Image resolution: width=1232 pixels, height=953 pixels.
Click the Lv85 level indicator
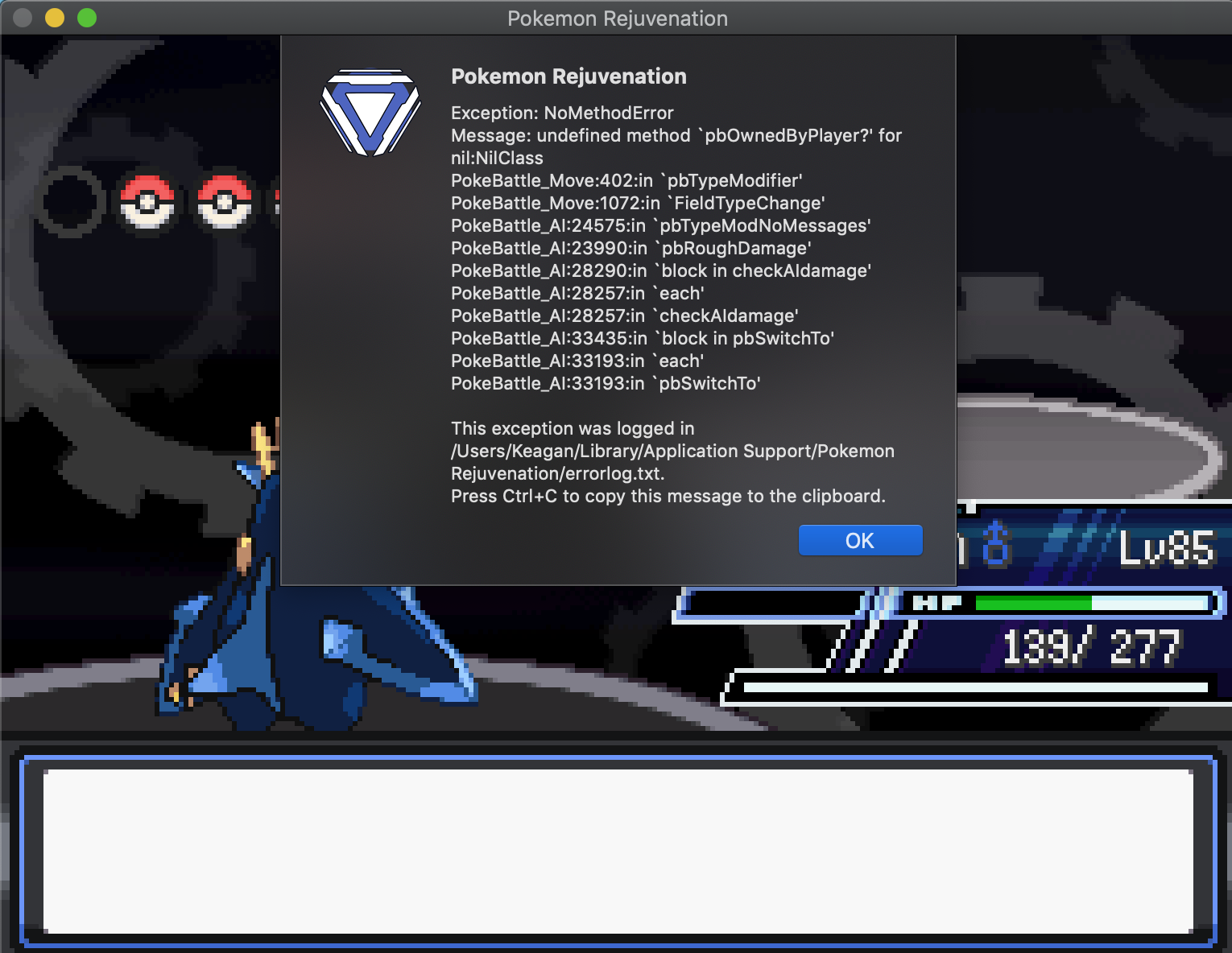(x=1166, y=549)
